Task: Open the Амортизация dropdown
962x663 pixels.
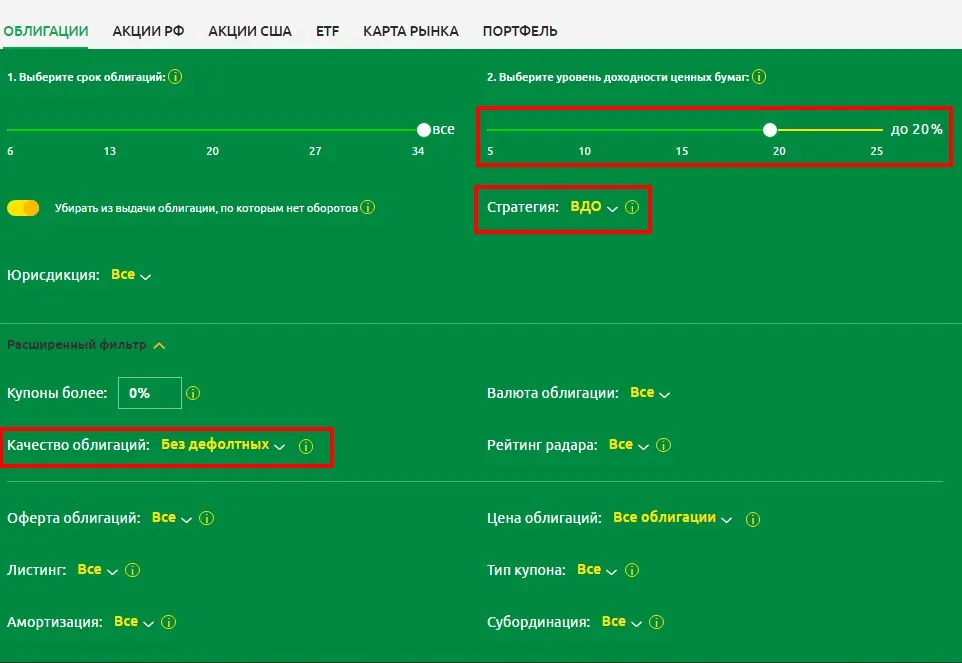Action: point(134,623)
